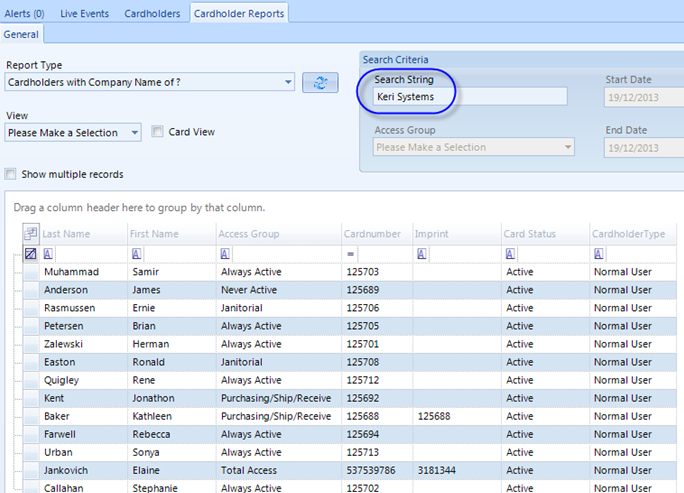This screenshot has height=493, width=684.
Task: Click First Name filter operator icon
Action: 135,254
